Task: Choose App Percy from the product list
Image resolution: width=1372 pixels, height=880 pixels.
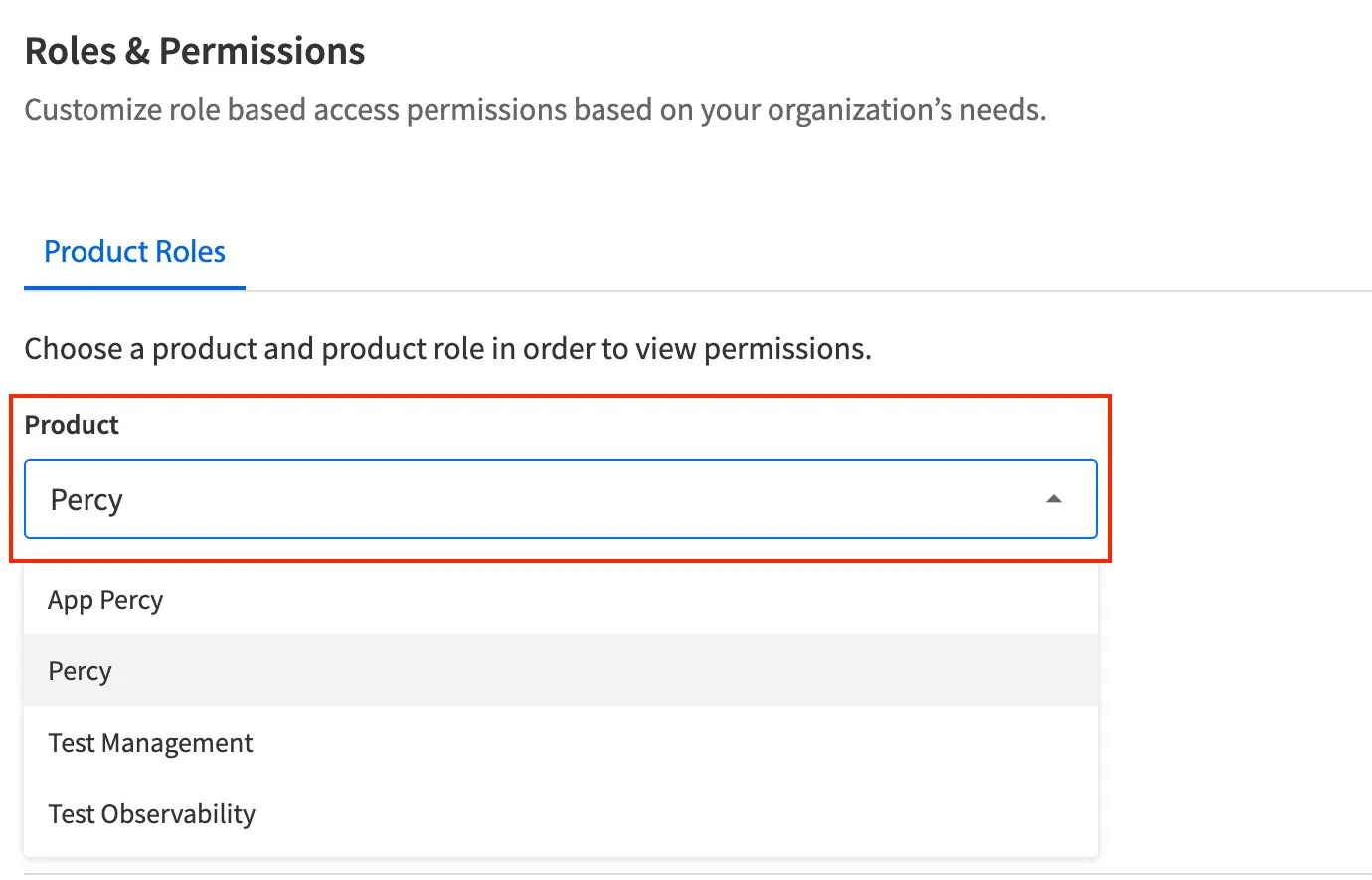Action: [x=105, y=600]
